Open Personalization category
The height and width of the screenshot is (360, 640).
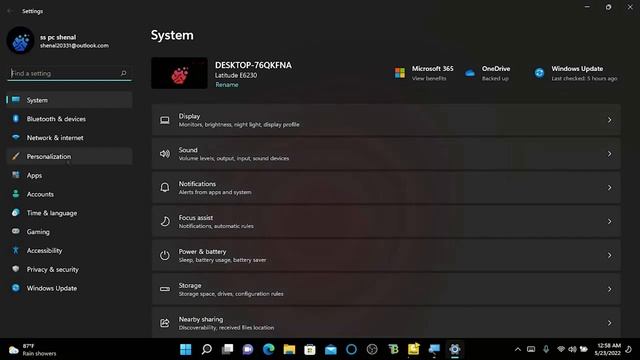click(69, 156)
